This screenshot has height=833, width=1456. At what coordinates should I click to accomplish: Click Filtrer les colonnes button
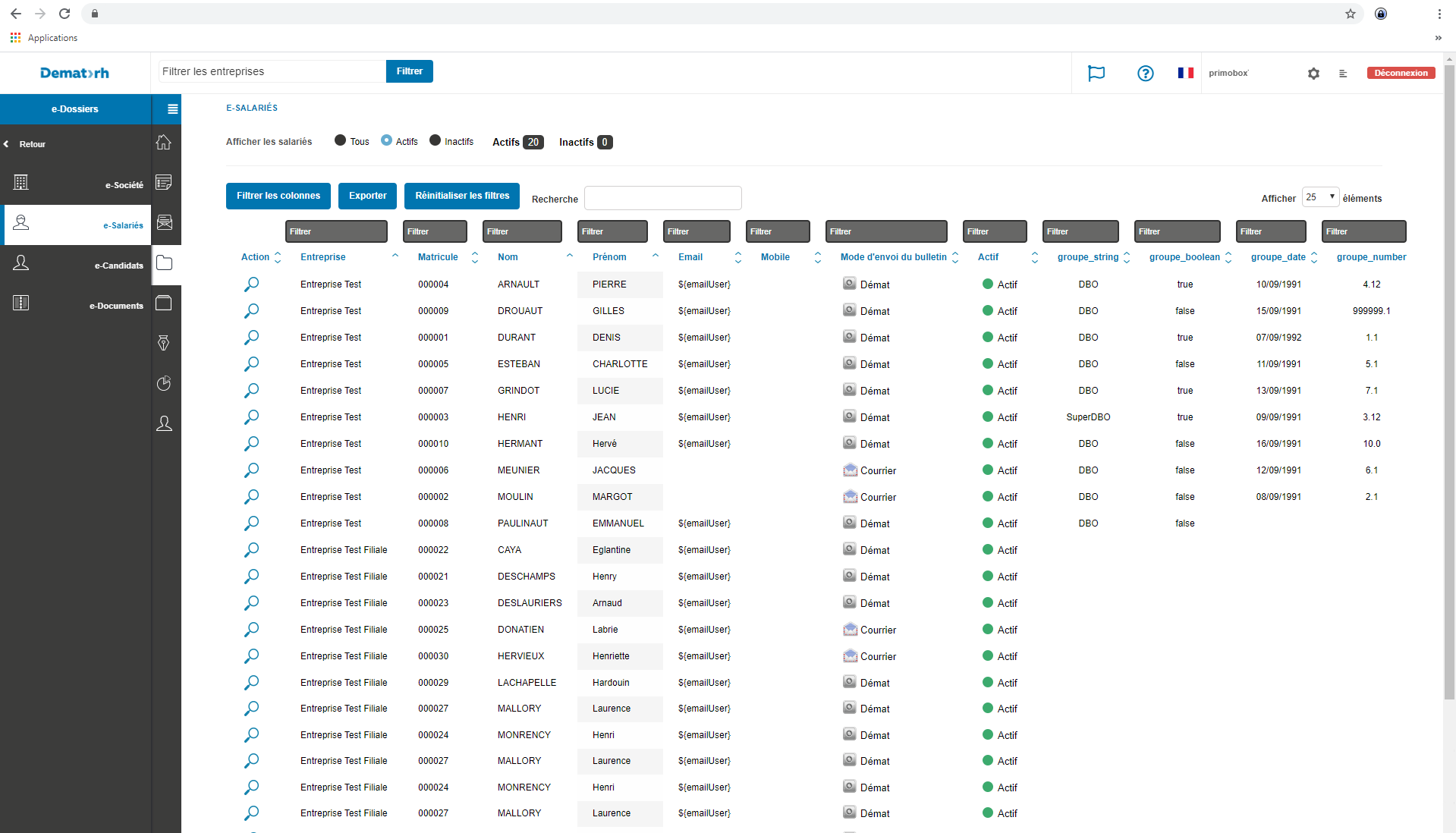(x=278, y=196)
